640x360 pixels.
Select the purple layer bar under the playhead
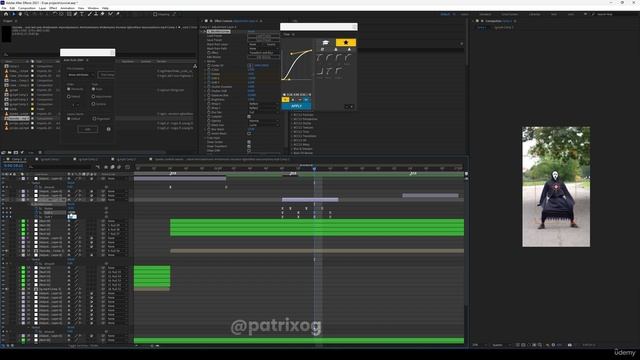[310, 200]
